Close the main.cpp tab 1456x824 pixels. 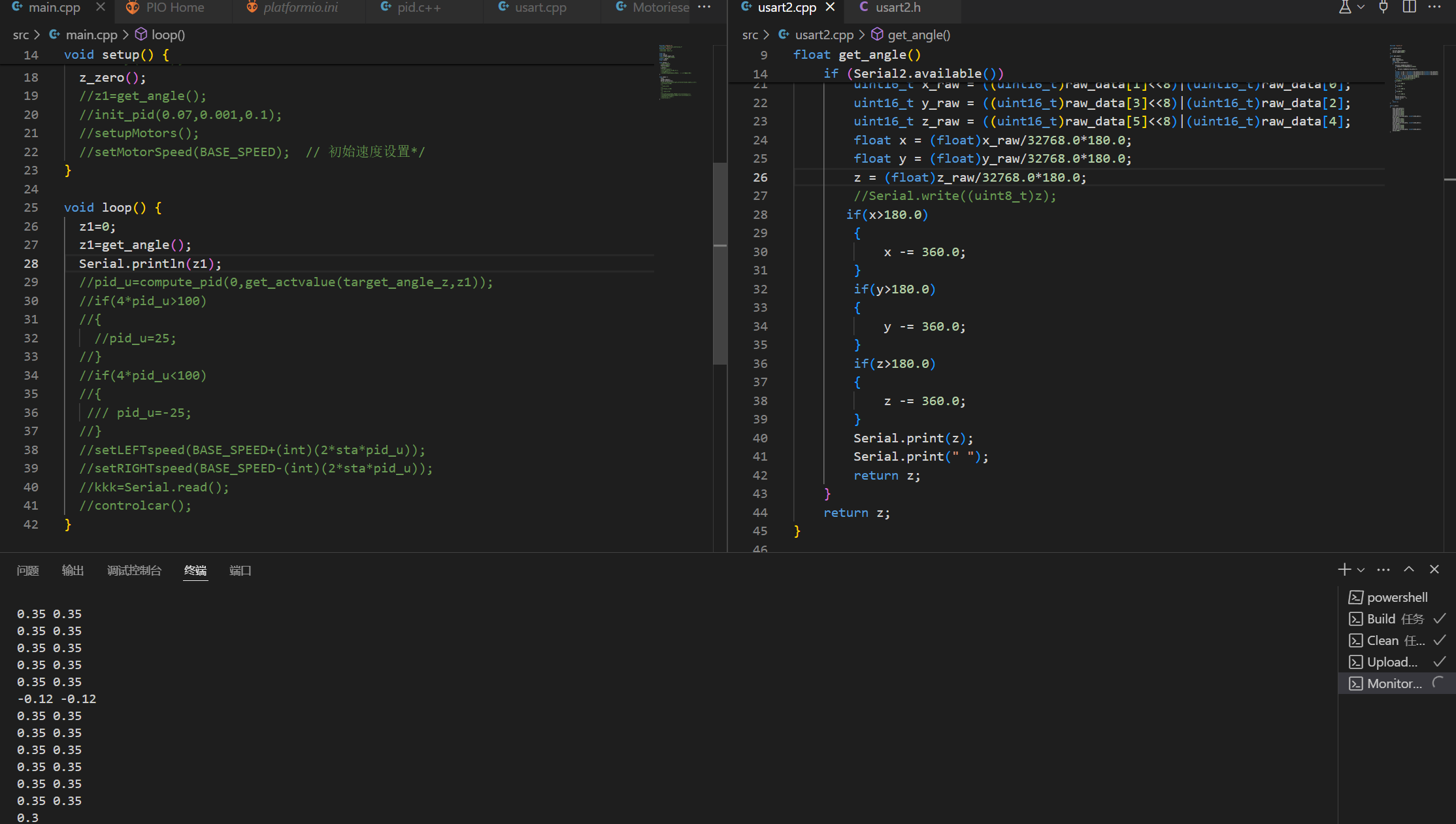tap(100, 7)
